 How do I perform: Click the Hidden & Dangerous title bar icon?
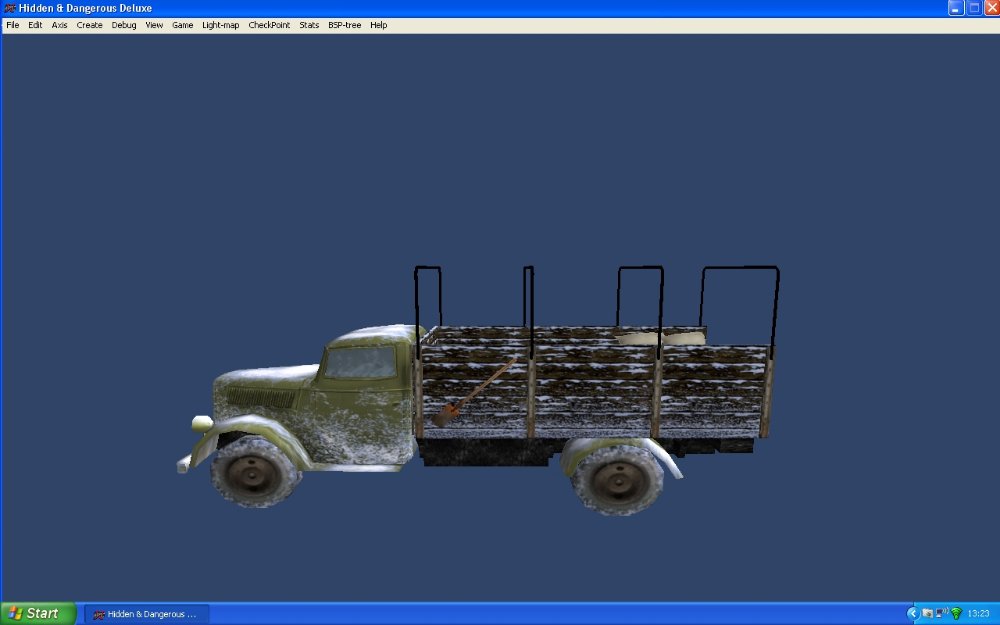click(x=10, y=8)
